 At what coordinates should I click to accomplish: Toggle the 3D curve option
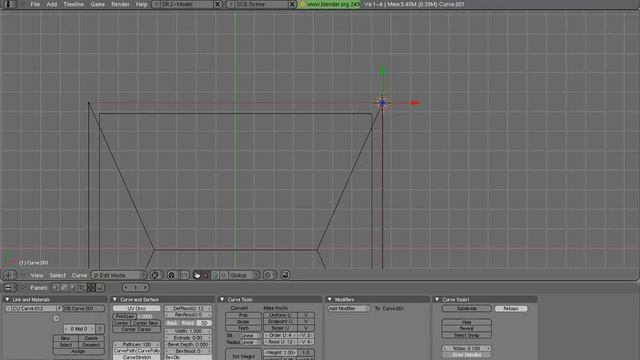pyautogui.click(x=204, y=323)
